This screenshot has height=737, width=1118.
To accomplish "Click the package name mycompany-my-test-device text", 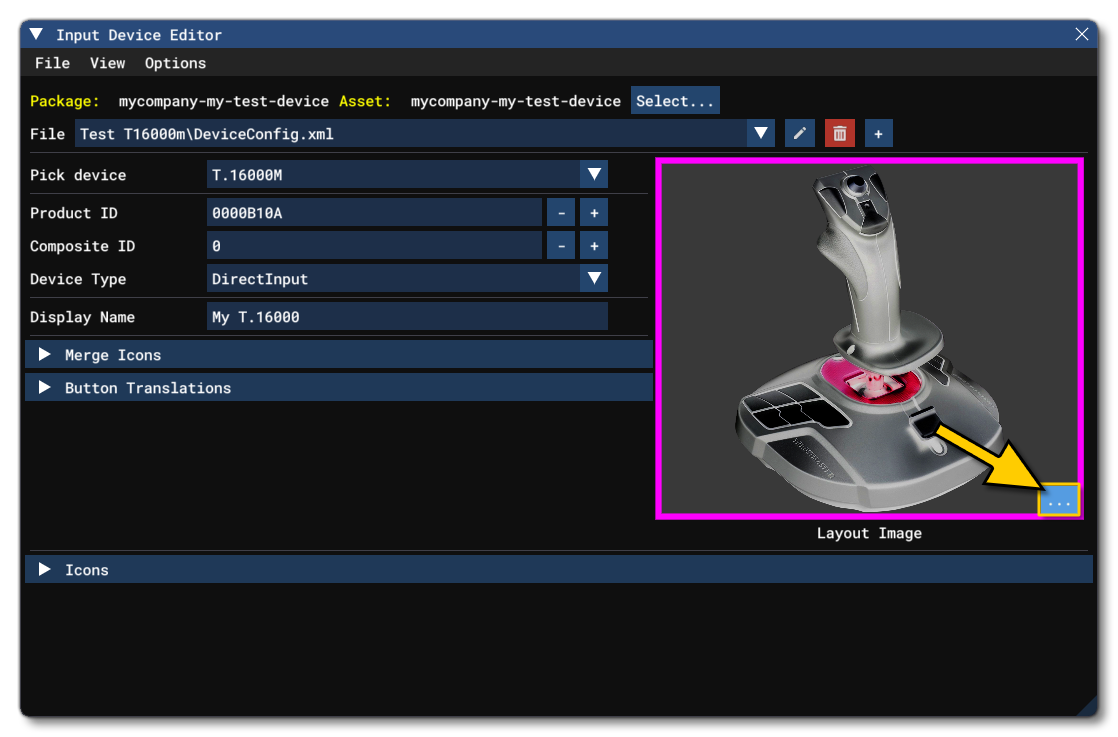I will 224,101.
